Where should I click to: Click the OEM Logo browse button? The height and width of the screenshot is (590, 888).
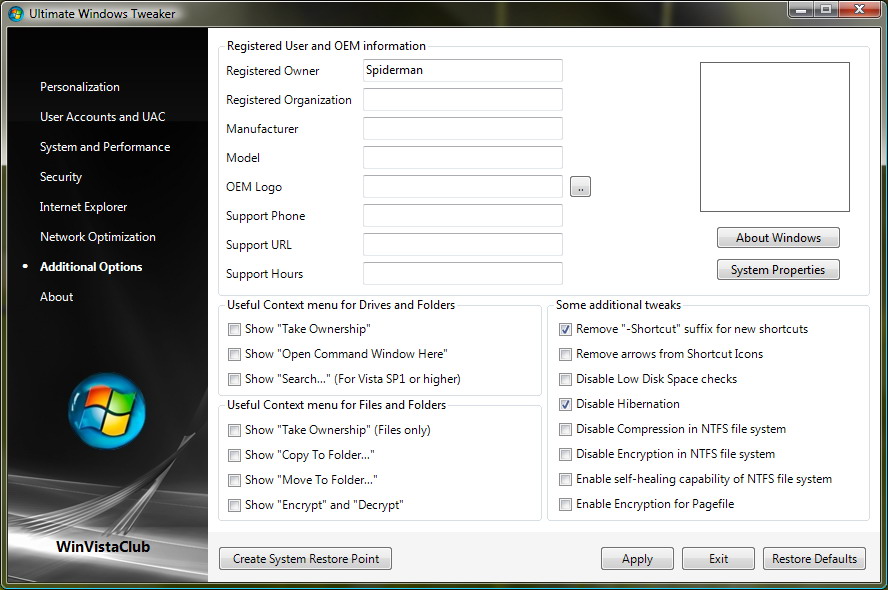point(580,187)
